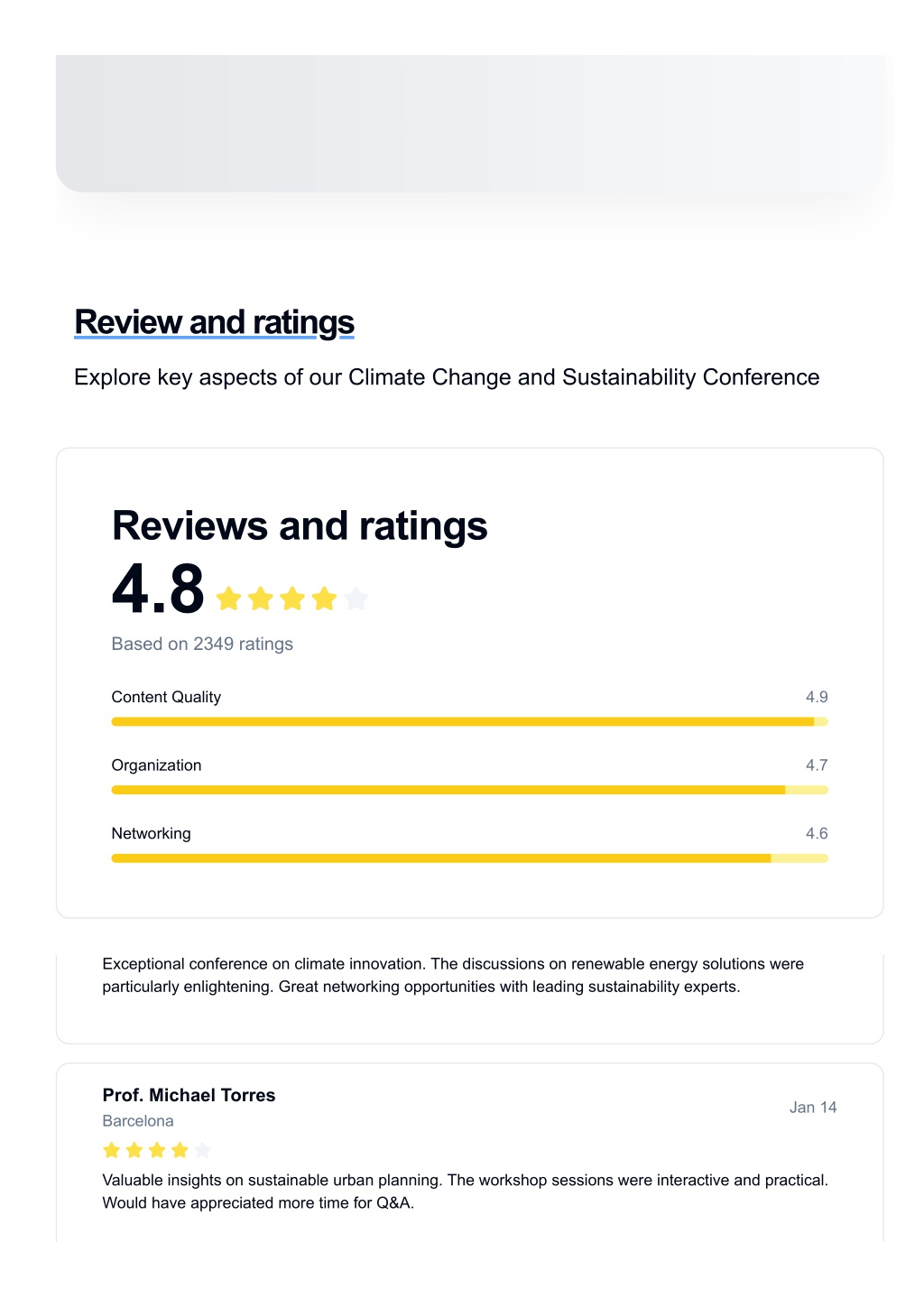Viewport: 924px width, 1308px height.
Task: Click the third star of overall rating
Action: click(x=292, y=598)
